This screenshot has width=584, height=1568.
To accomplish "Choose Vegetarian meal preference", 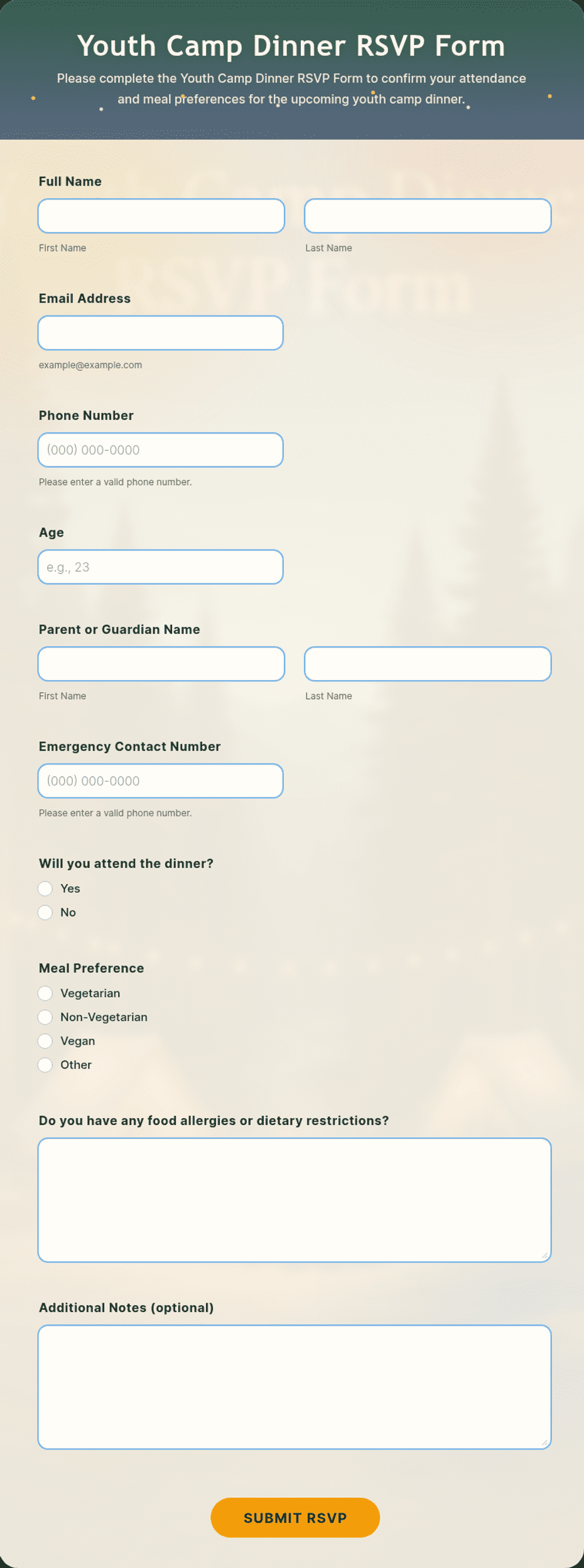I will tap(45, 993).
